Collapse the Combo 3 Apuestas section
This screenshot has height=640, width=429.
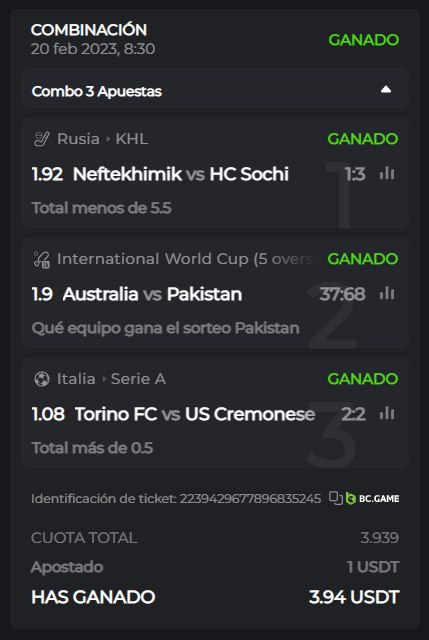pos(386,90)
